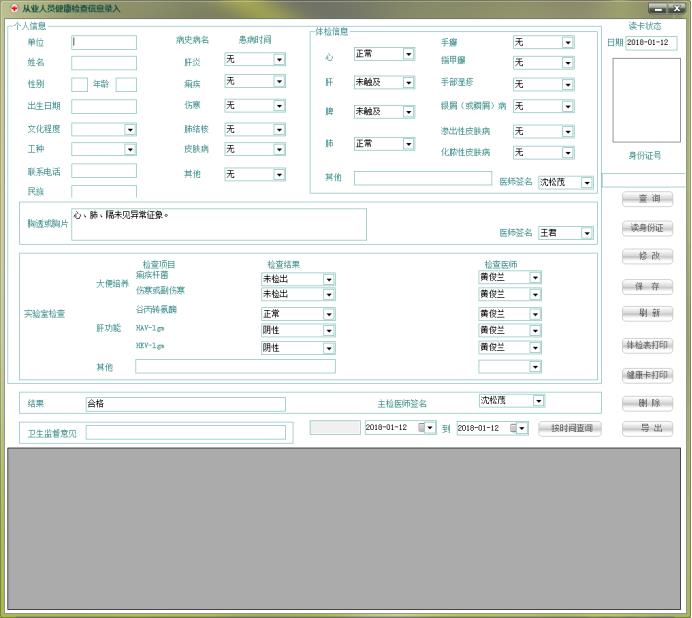Screen dimensions: 692x618
Task: Click the app icon in title bar
Action: [x=13, y=8]
